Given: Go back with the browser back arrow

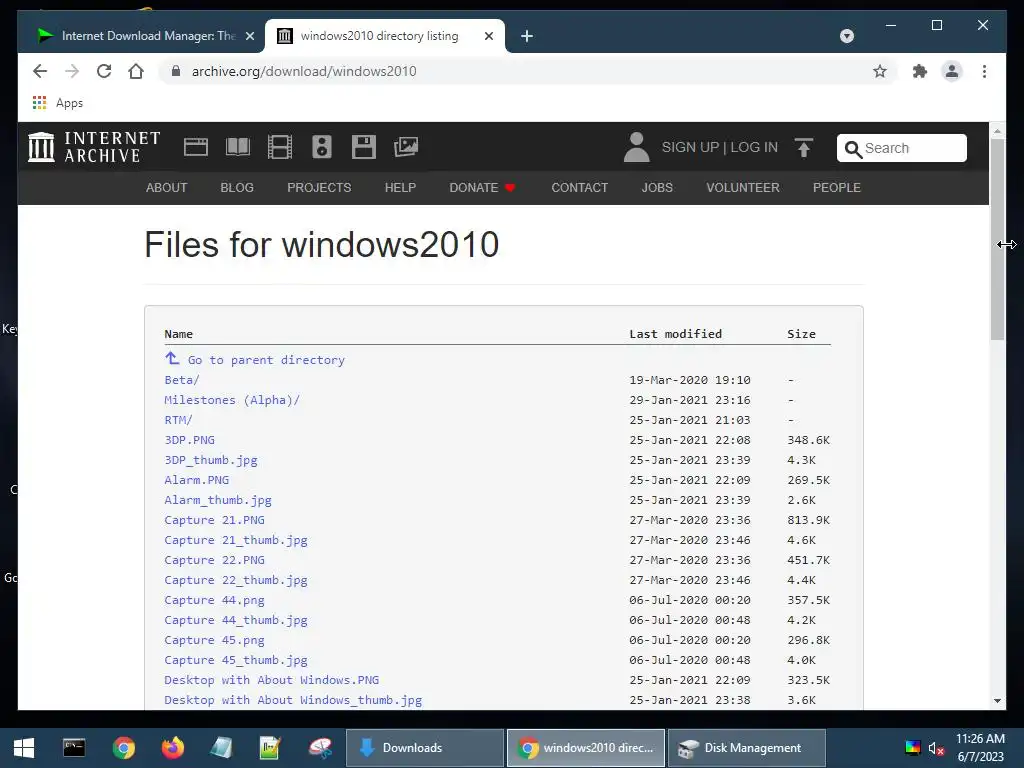Looking at the screenshot, I should point(40,71).
